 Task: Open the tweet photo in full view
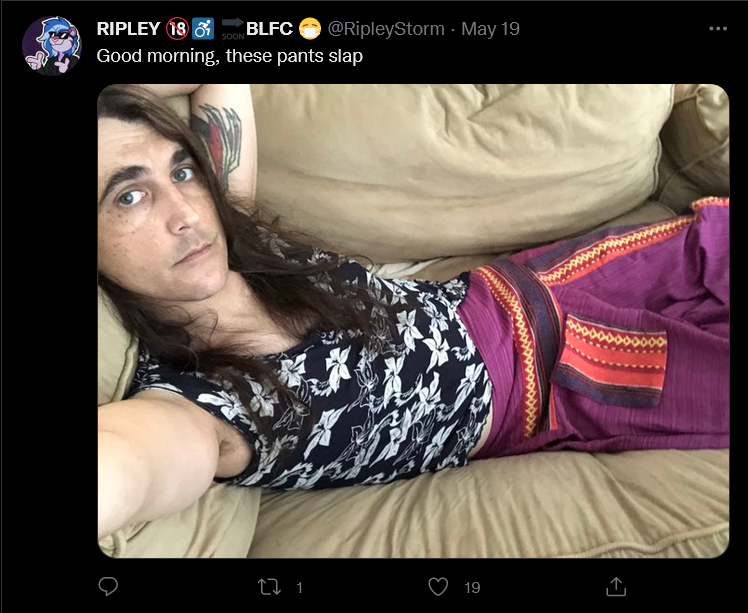413,321
